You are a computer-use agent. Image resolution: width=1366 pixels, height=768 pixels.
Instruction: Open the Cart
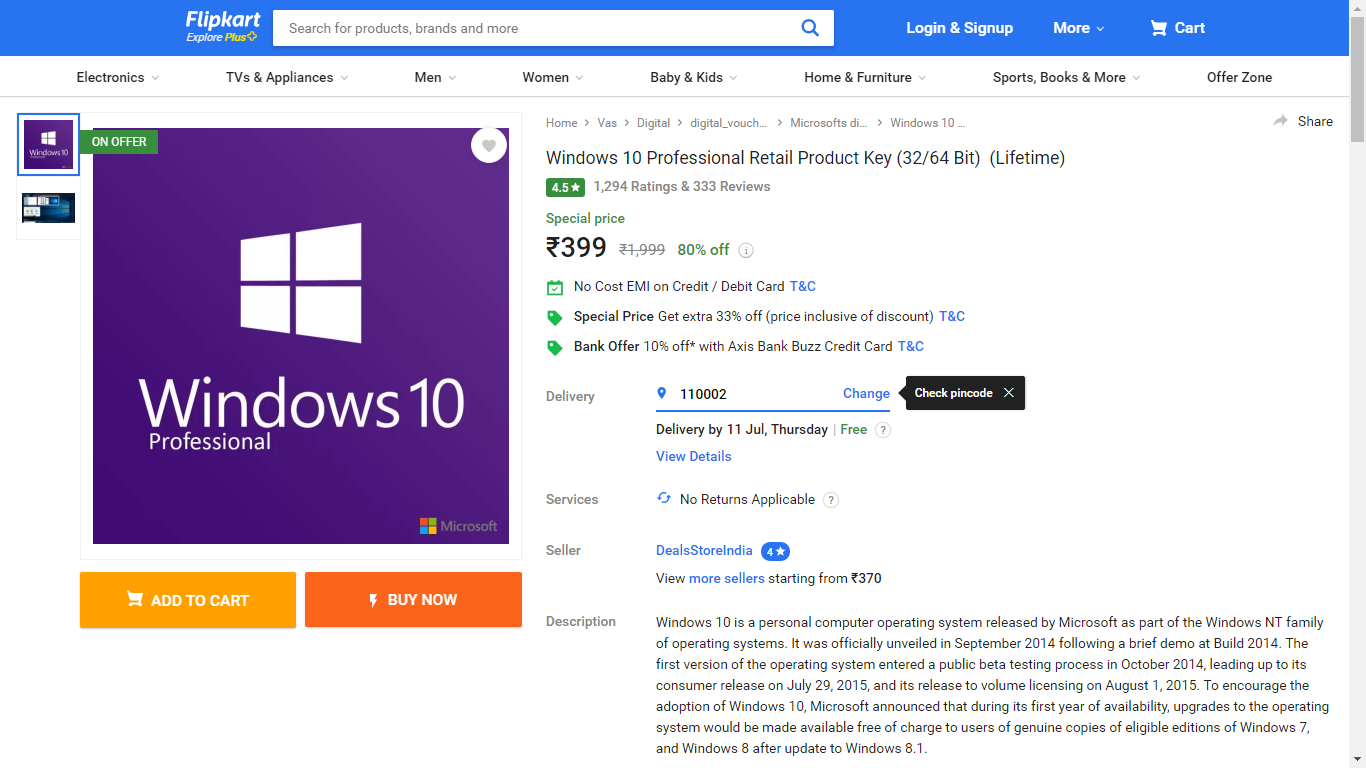point(1177,28)
